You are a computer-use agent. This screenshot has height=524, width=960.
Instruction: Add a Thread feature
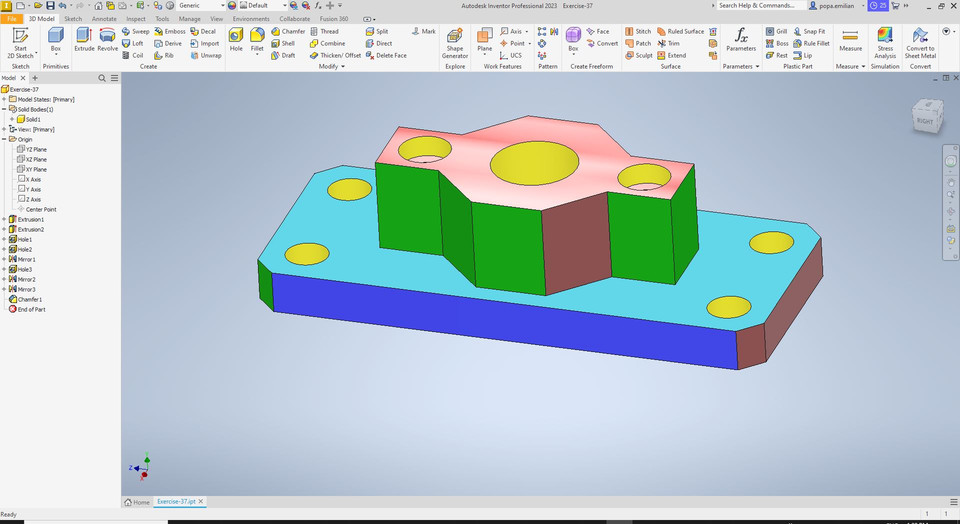tap(324, 31)
